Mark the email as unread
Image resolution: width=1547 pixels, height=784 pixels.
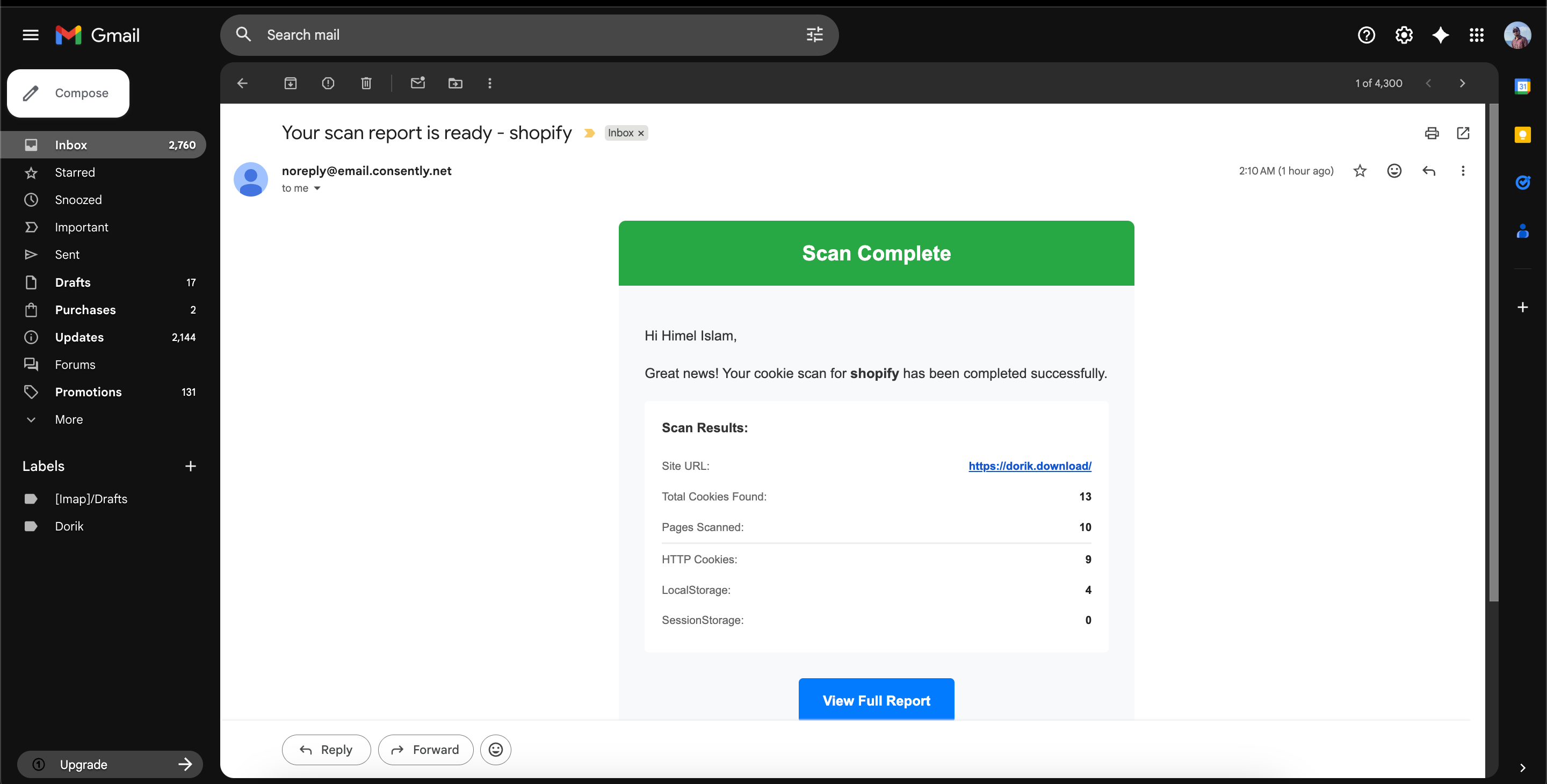[417, 83]
